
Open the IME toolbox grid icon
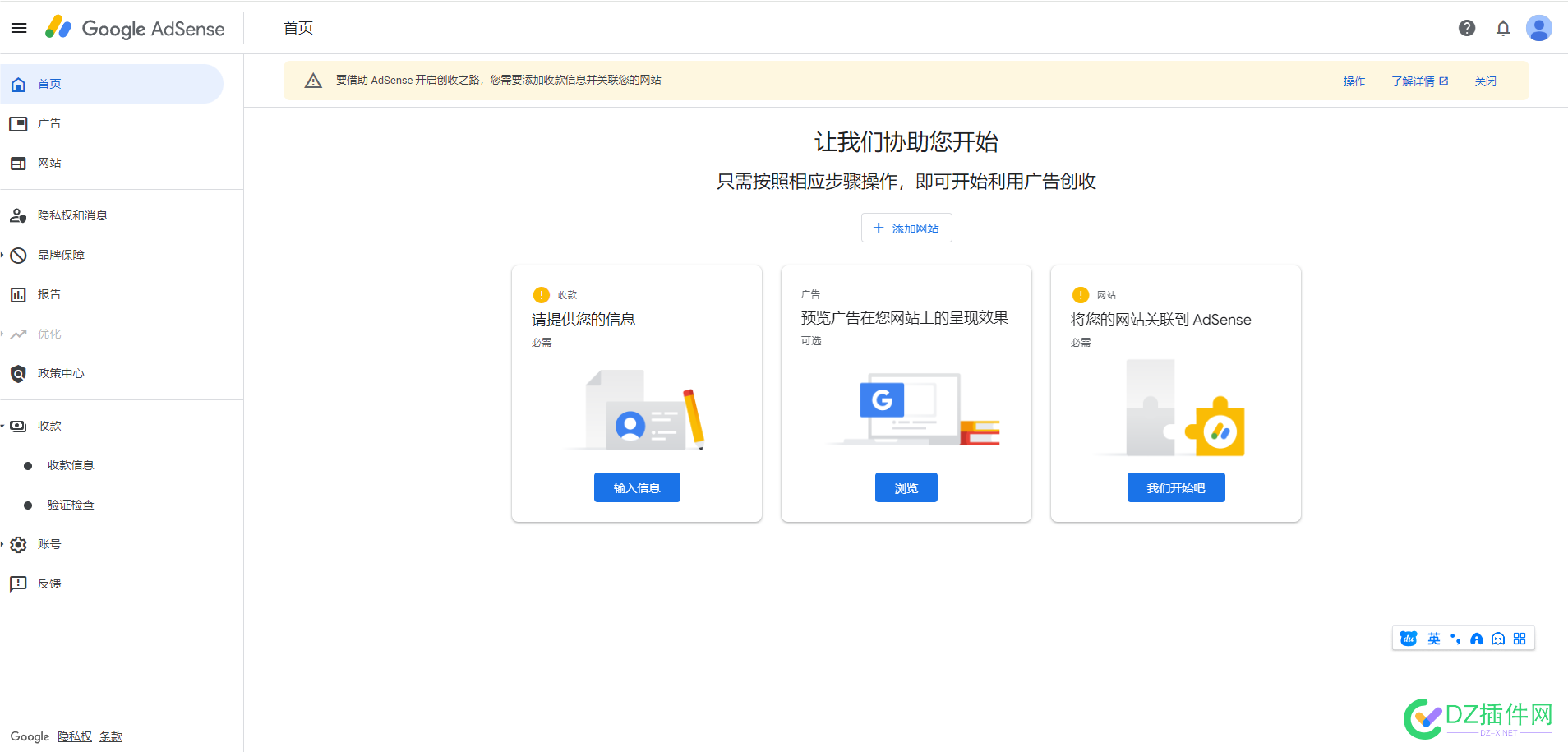(1520, 639)
